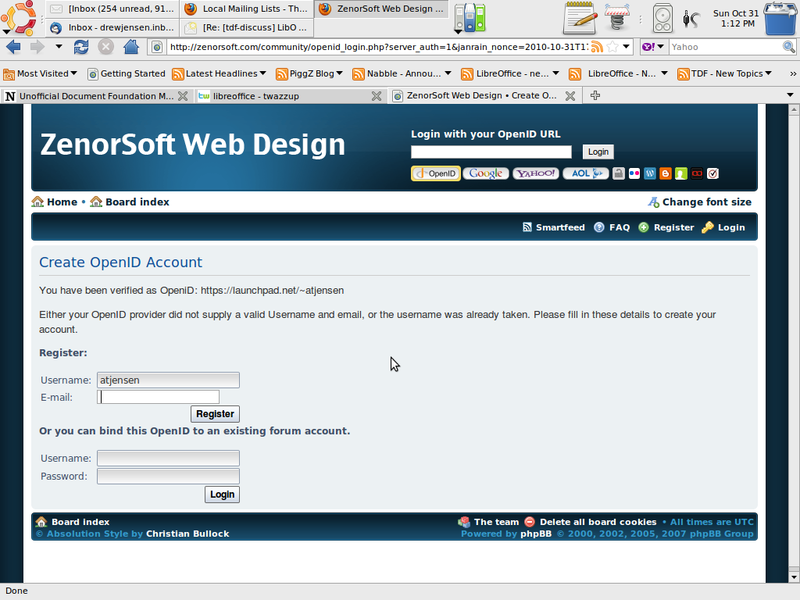This screenshot has width=800, height=600.
Task: Open the file cabinet binders panel icon
Action: [x=469, y=18]
